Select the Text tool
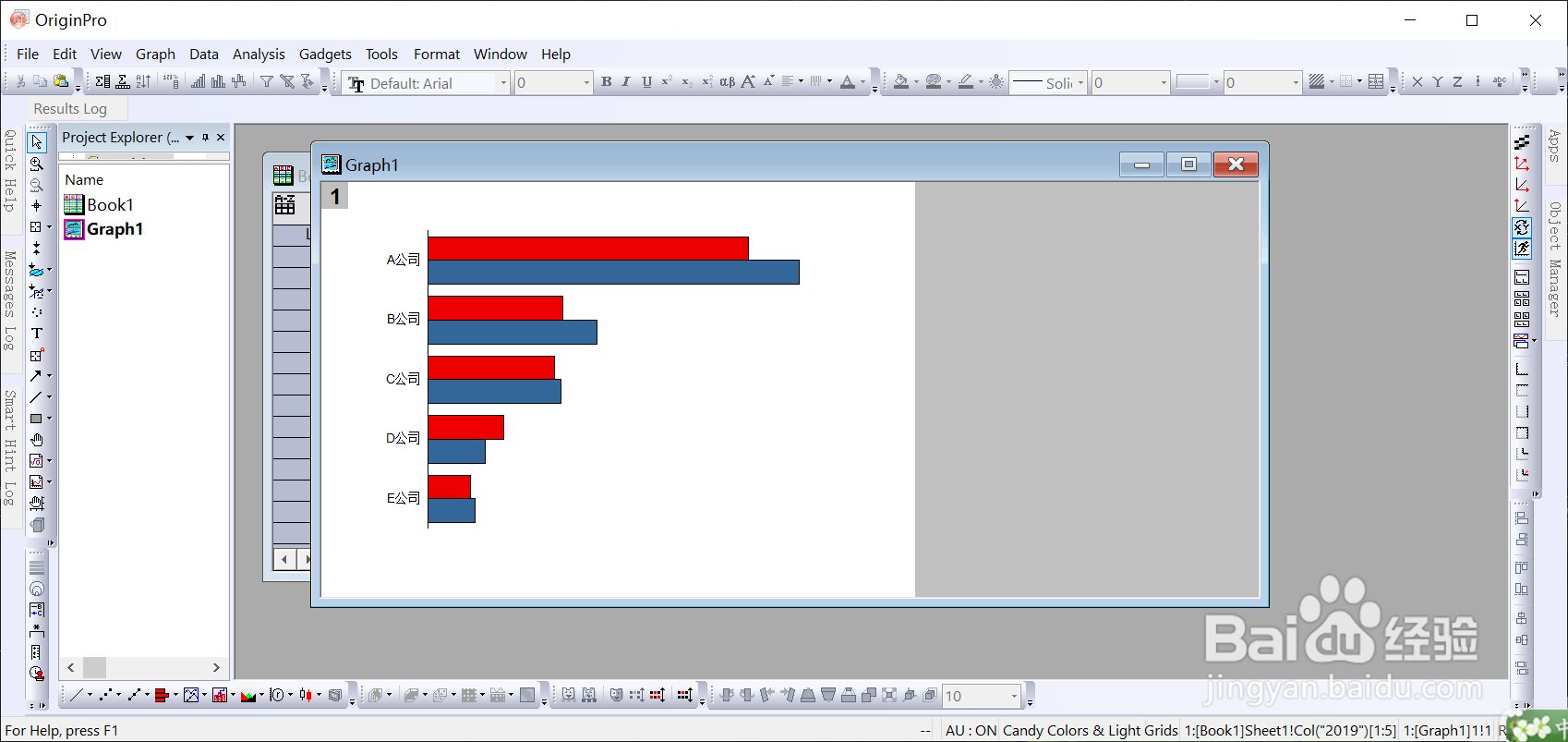Image resolution: width=1568 pixels, height=742 pixels. pyautogui.click(x=37, y=334)
